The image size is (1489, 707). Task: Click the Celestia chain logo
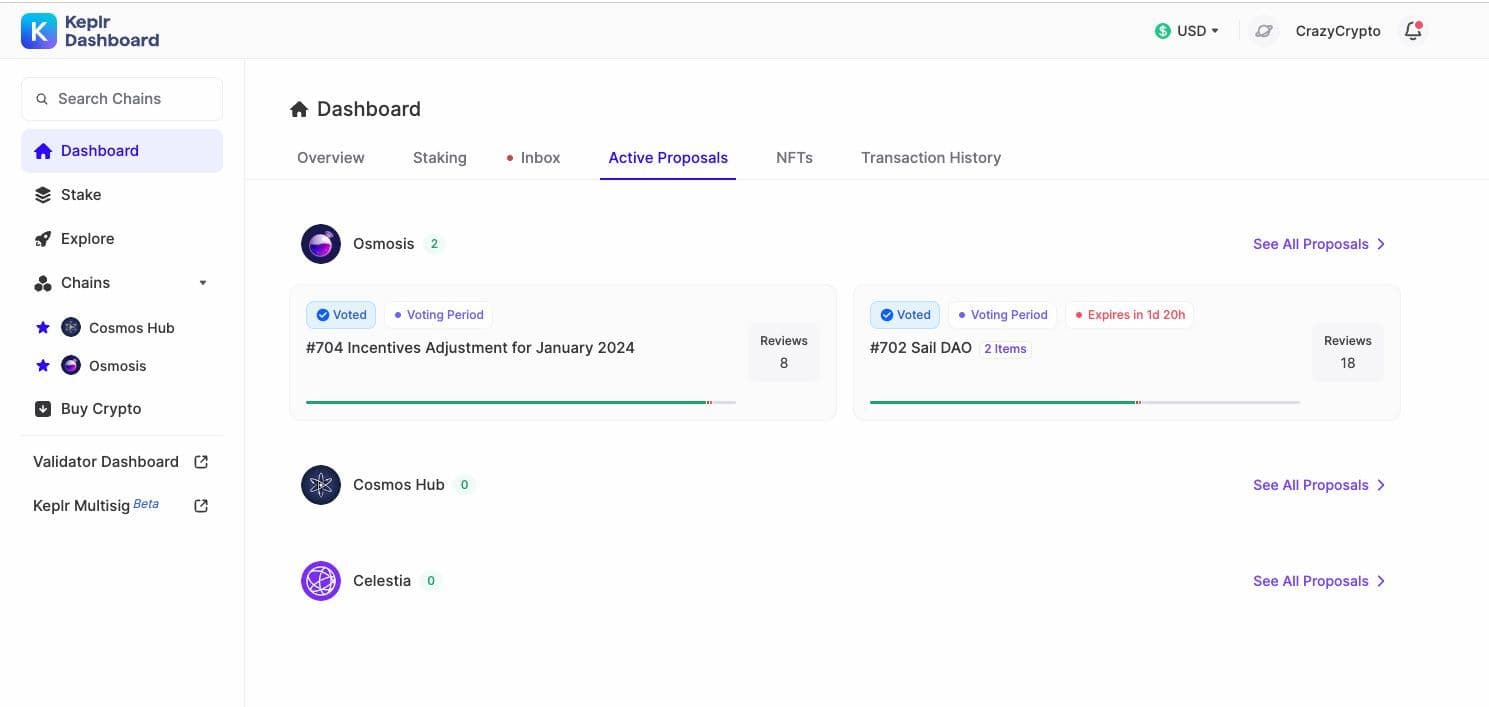(321, 581)
